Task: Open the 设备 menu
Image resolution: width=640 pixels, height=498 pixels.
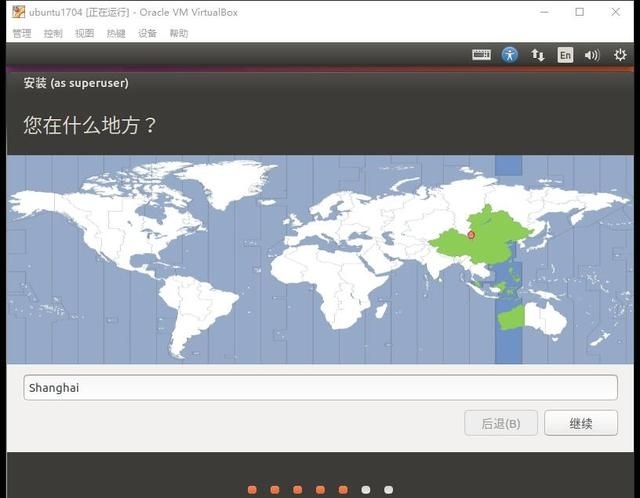Action: [x=147, y=33]
